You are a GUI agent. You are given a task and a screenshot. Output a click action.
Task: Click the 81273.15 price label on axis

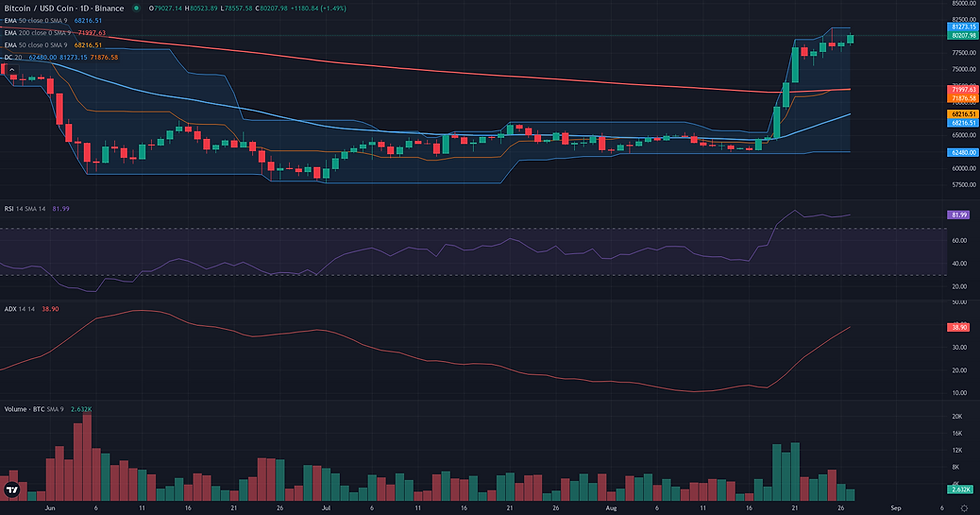[x=962, y=28]
